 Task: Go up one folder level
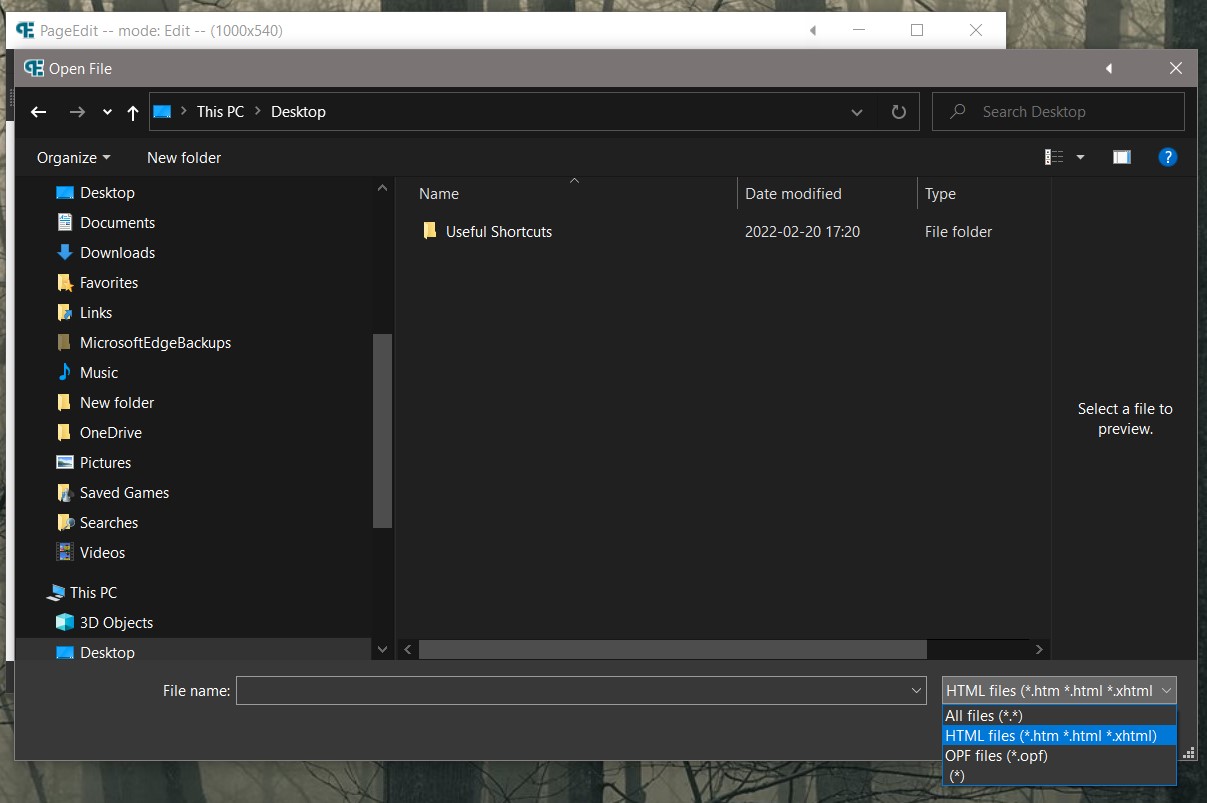coord(133,112)
